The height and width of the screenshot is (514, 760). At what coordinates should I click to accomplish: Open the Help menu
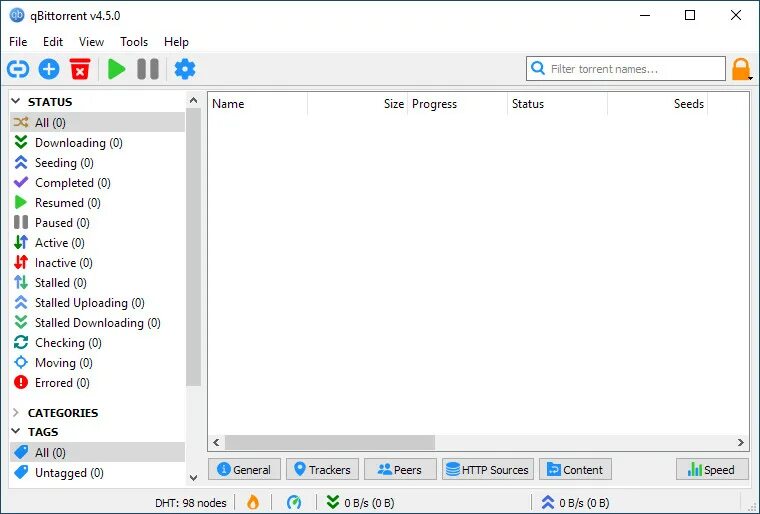176,42
